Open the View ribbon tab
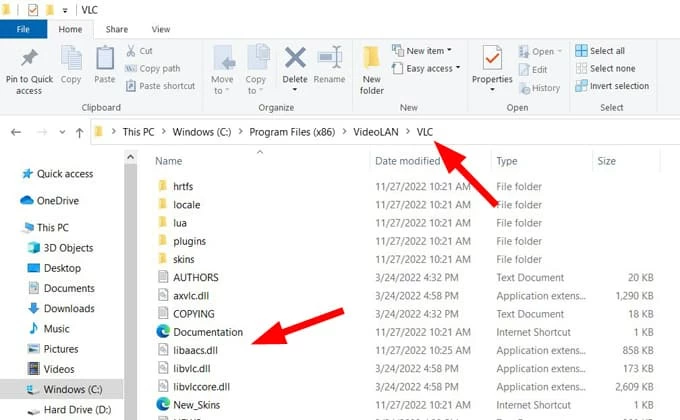680x420 pixels. (x=160, y=30)
